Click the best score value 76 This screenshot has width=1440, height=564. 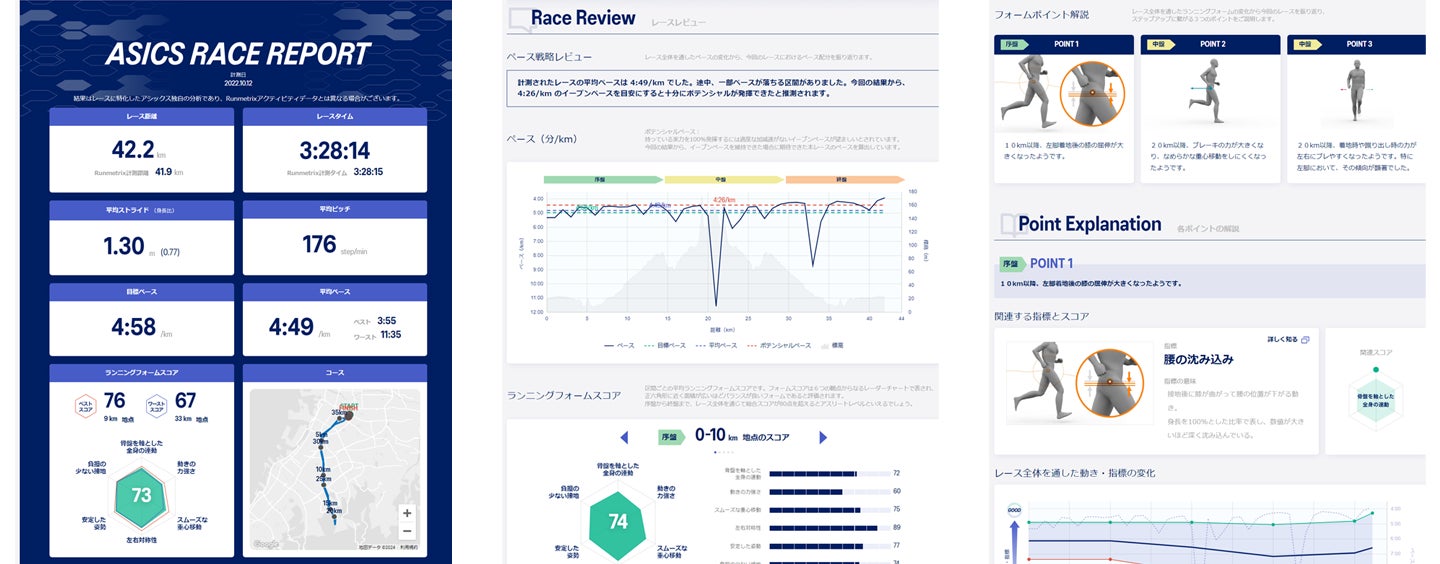[115, 401]
